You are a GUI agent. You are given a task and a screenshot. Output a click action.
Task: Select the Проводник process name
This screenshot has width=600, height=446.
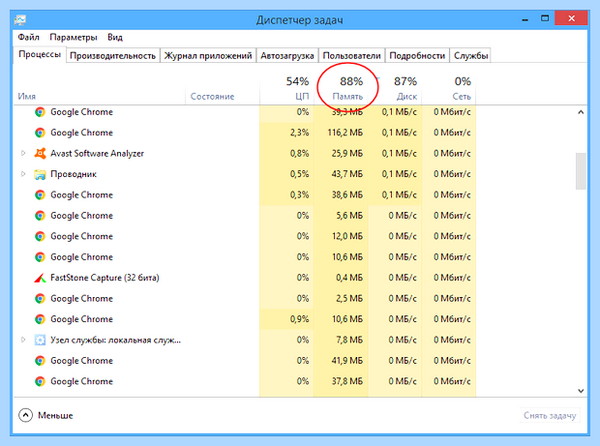[73, 174]
